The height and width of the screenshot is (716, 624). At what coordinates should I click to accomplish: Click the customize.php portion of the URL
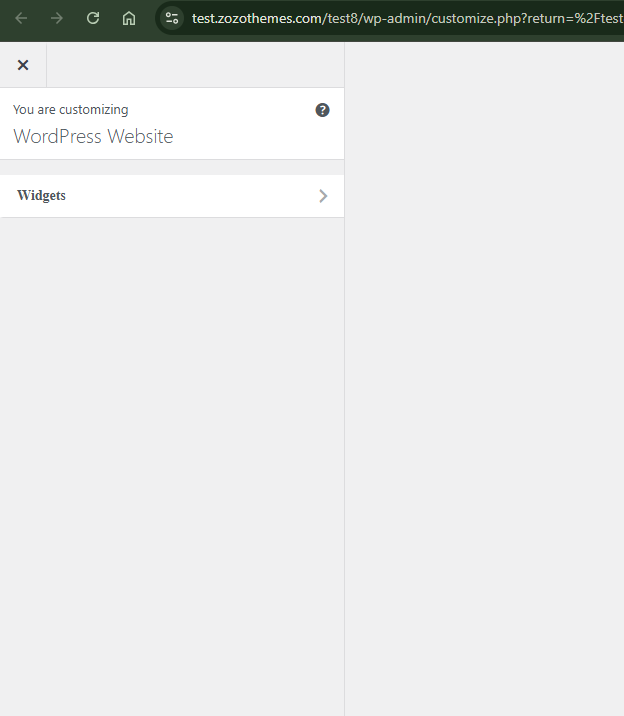[x=474, y=18]
